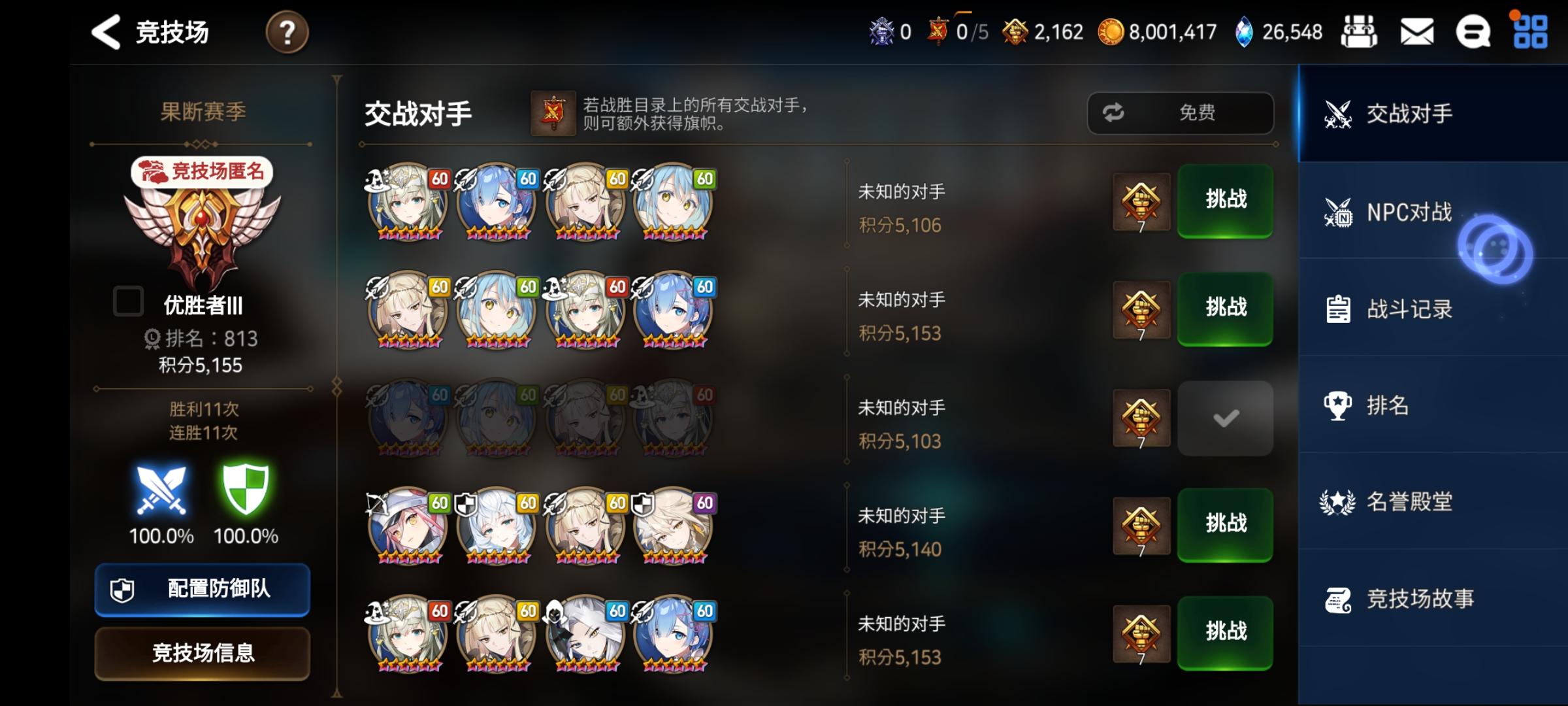Click the 免费 refresh opponents button
The image size is (1568, 706).
click(1180, 113)
